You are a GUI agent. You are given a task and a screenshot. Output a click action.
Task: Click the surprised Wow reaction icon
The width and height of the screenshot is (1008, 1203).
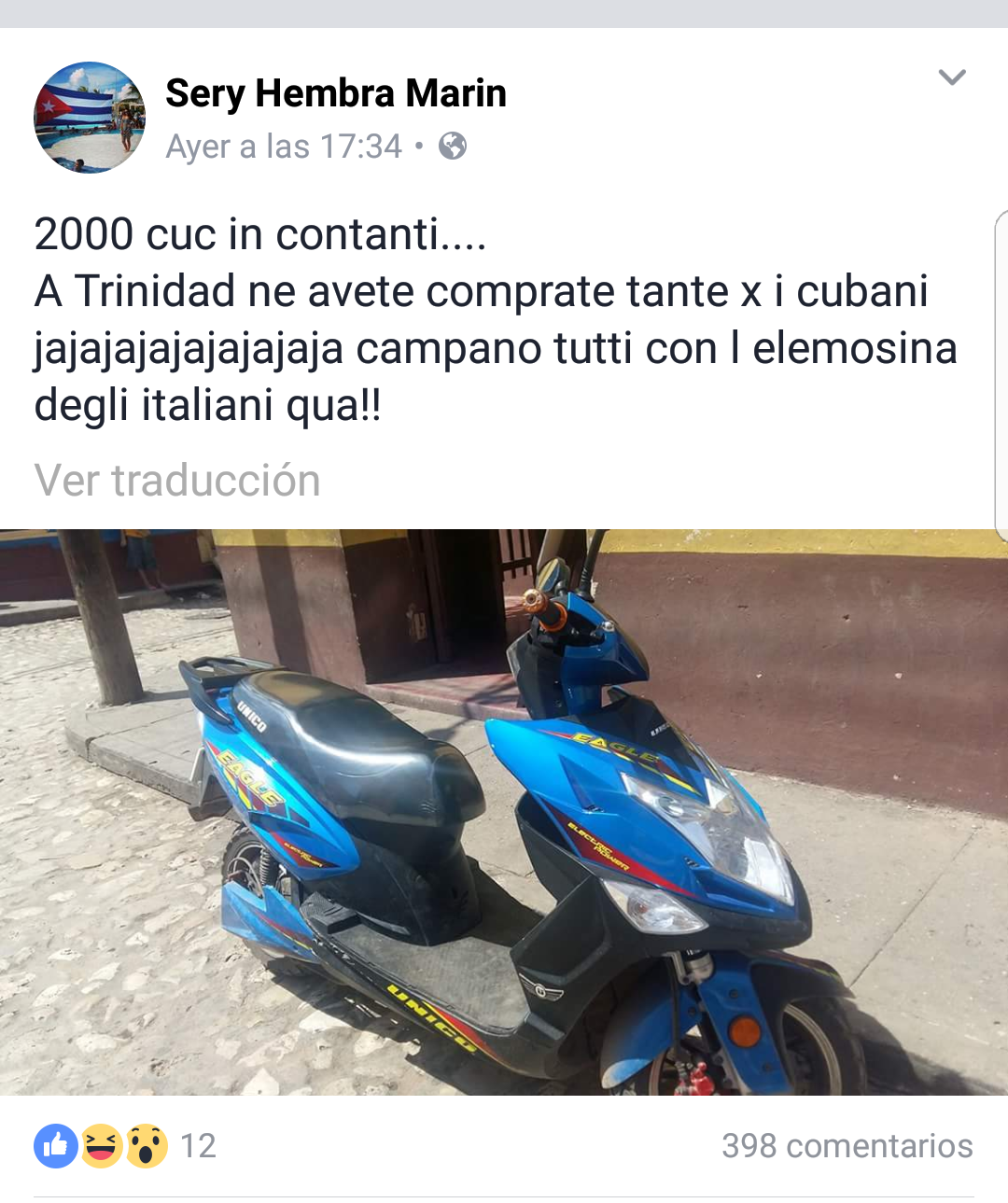click(x=147, y=1145)
